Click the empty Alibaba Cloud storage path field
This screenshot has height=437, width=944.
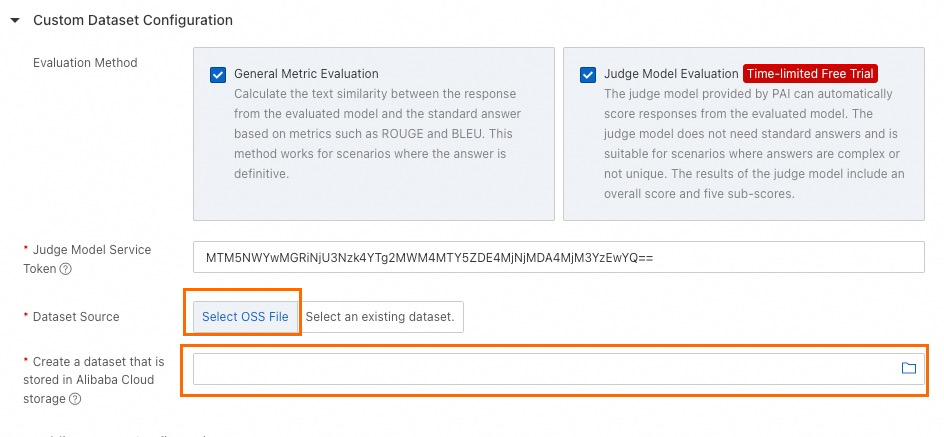coord(559,369)
